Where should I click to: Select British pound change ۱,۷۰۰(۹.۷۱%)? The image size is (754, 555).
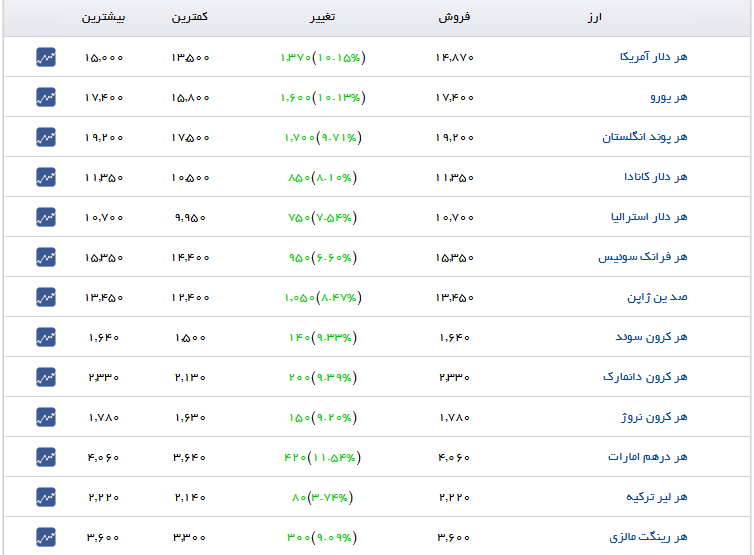pyautogui.click(x=323, y=138)
